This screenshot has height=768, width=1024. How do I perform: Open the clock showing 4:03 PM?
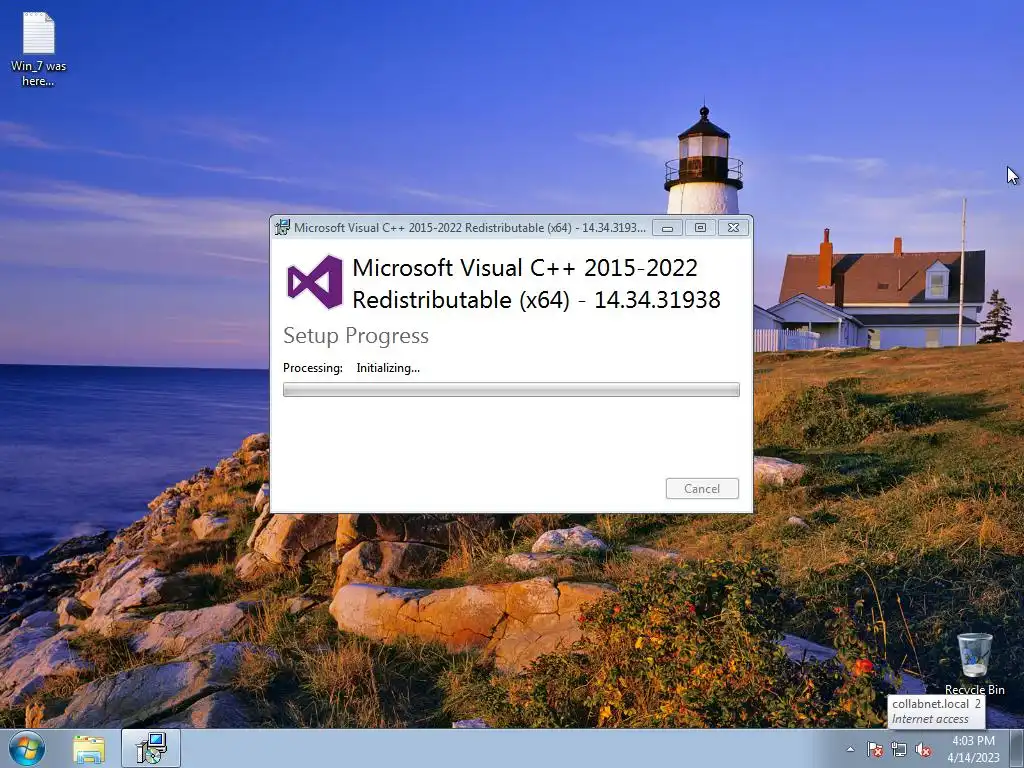point(973,749)
